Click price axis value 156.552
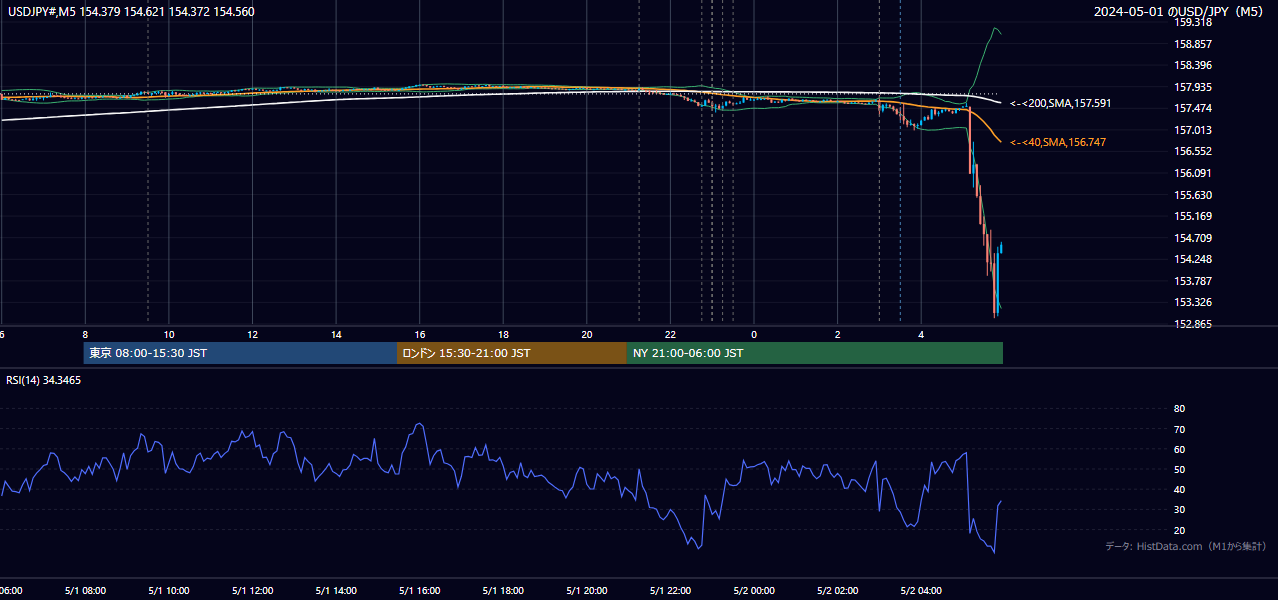 pyautogui.click(x=1194, y=151)
